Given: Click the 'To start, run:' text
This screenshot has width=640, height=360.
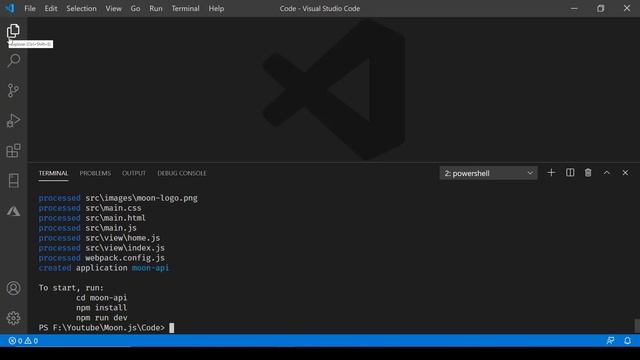Looking at the screenshot, I should pos(71,288).
